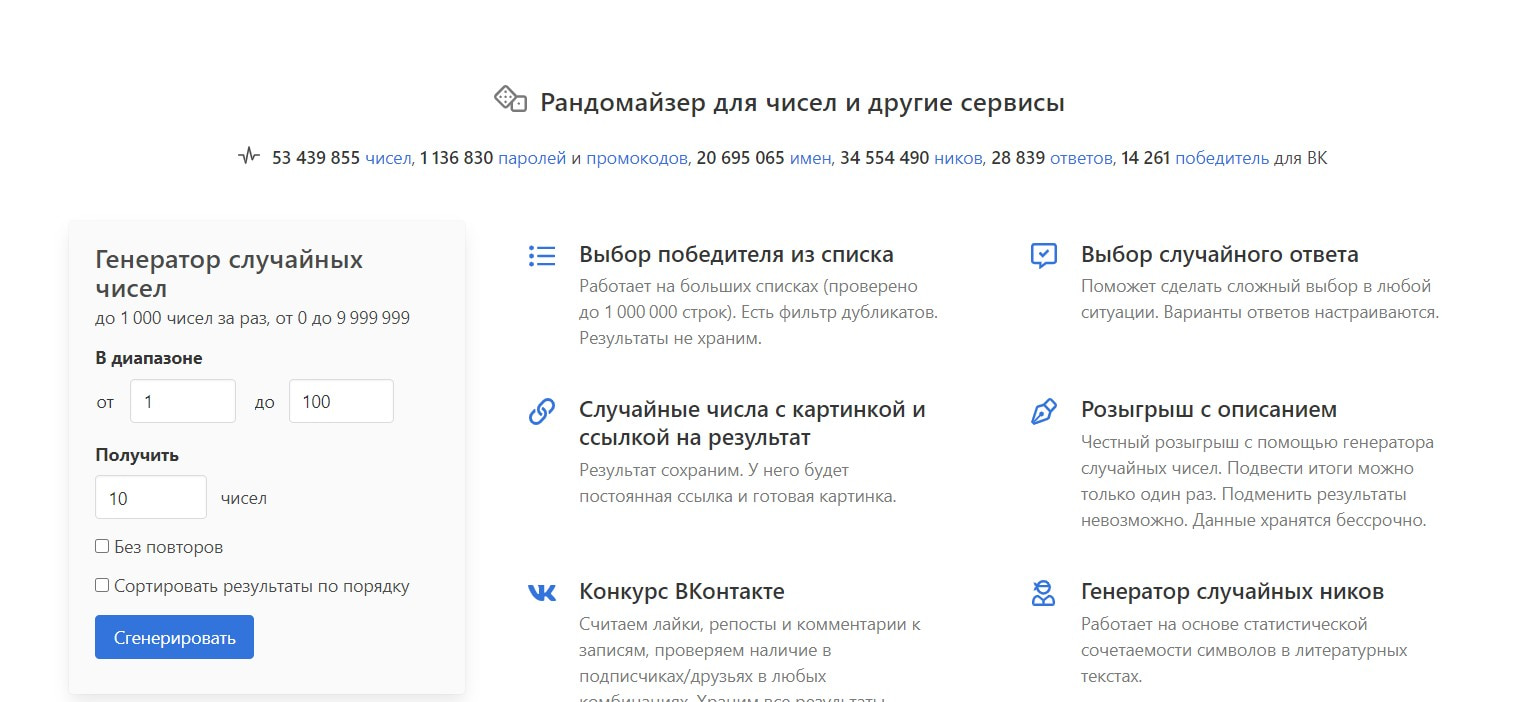Screen dimensions: 1534x702
Task: Check Сортировать результаты по порядку
Action: (102, 585)
